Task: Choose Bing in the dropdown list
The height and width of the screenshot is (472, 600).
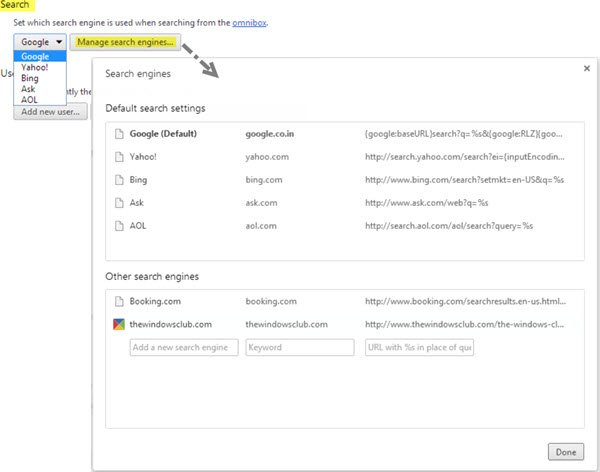Action: [30, 78]
